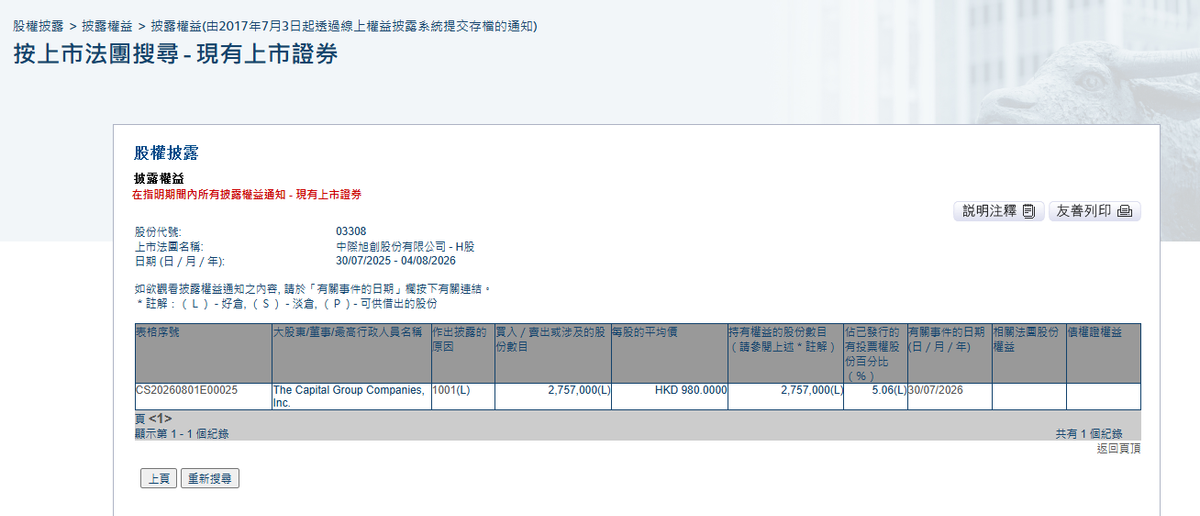Open the 30/07/2026 event date link
Screen dimensions: 1200x516
[x=935, y=390]
